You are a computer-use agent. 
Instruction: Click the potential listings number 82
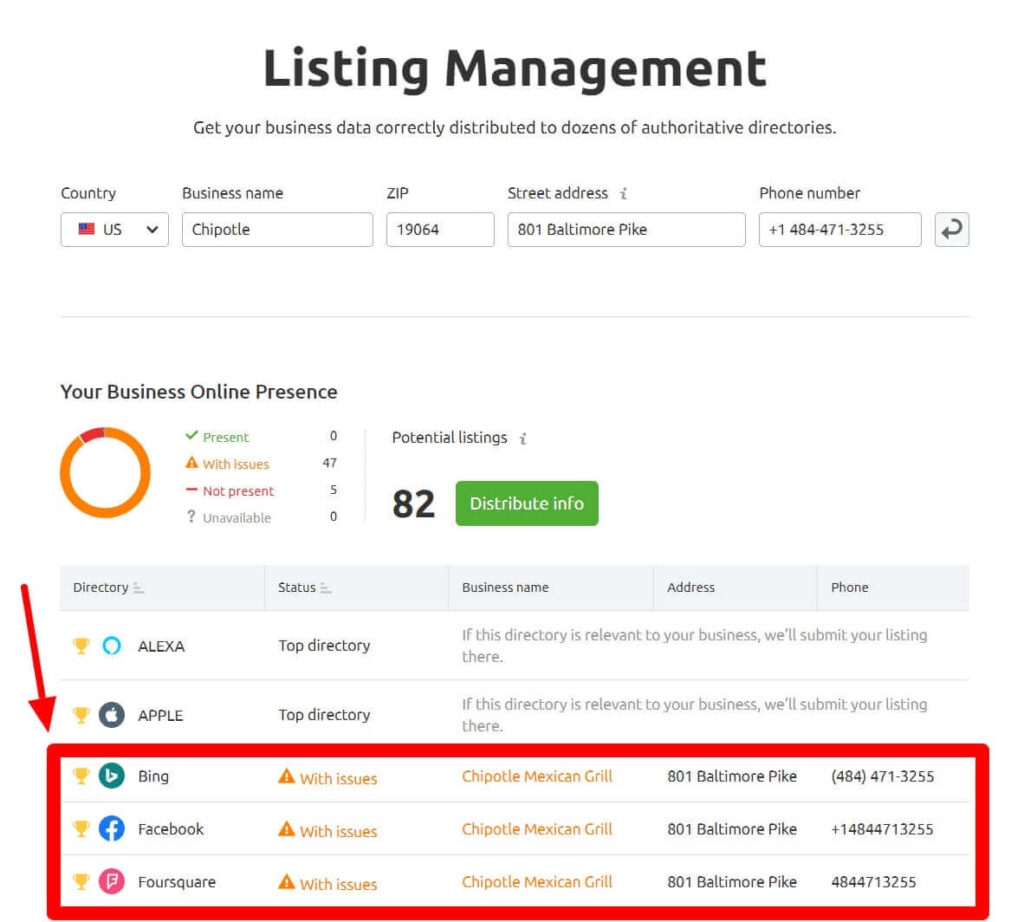click(413, 504)
